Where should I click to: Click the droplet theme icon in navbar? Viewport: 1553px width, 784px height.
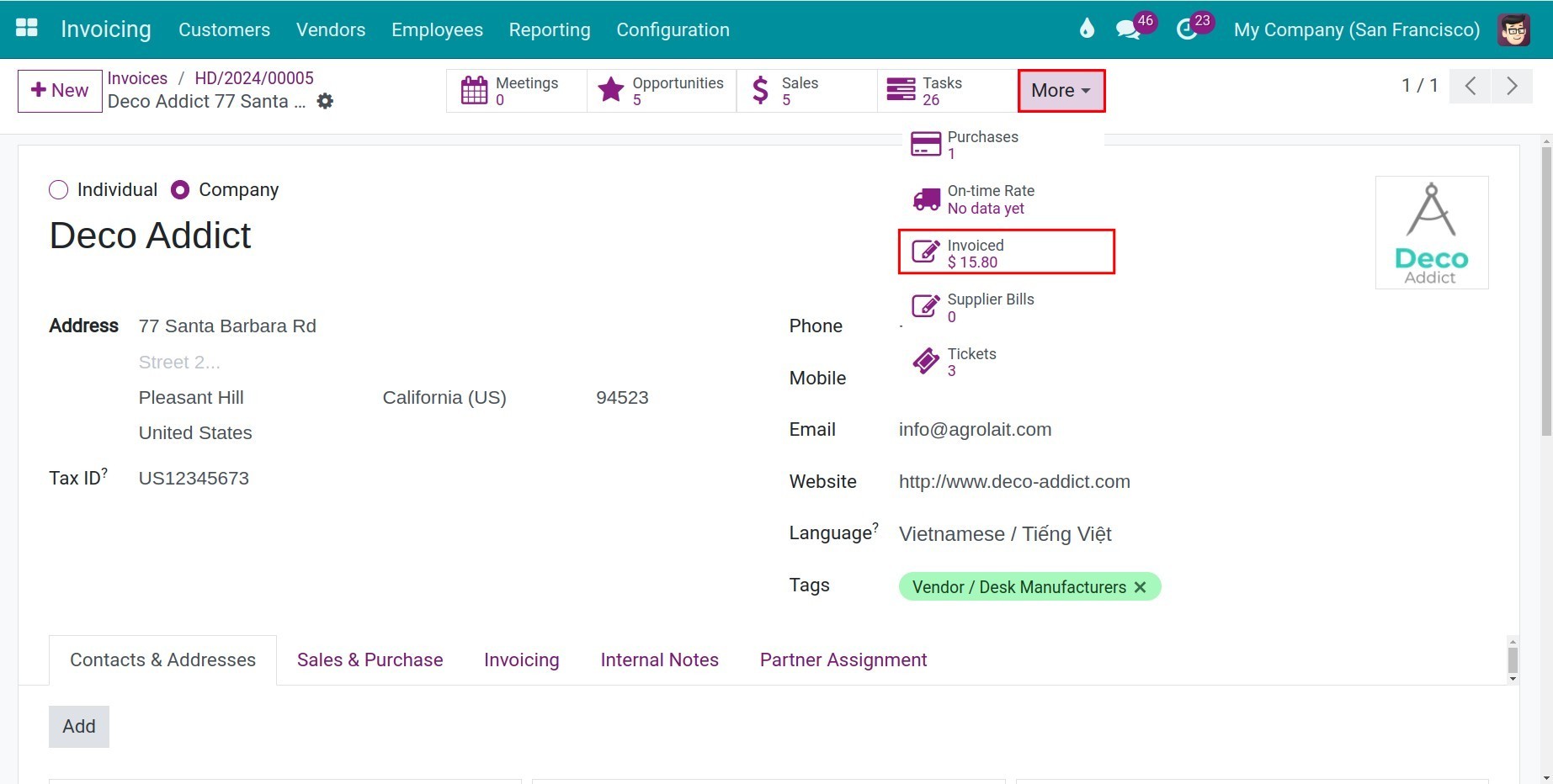coord(1087,29)
